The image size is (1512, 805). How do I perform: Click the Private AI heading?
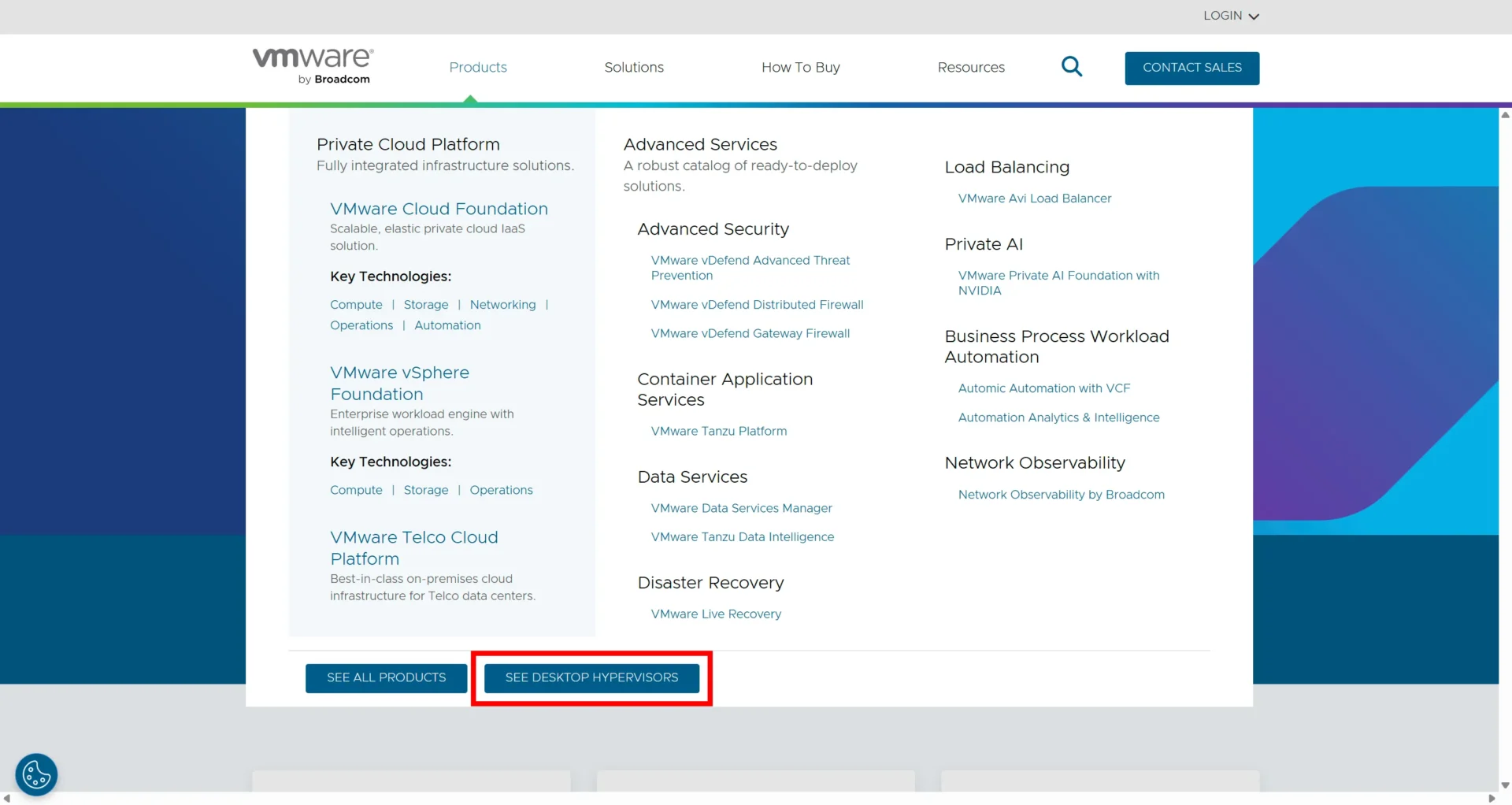[984, 244]
